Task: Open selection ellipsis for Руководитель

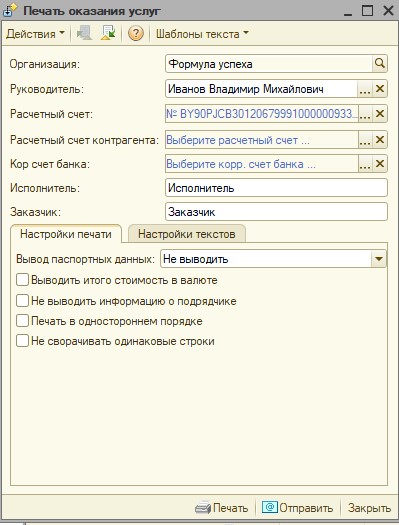Action: coord(365,89)
